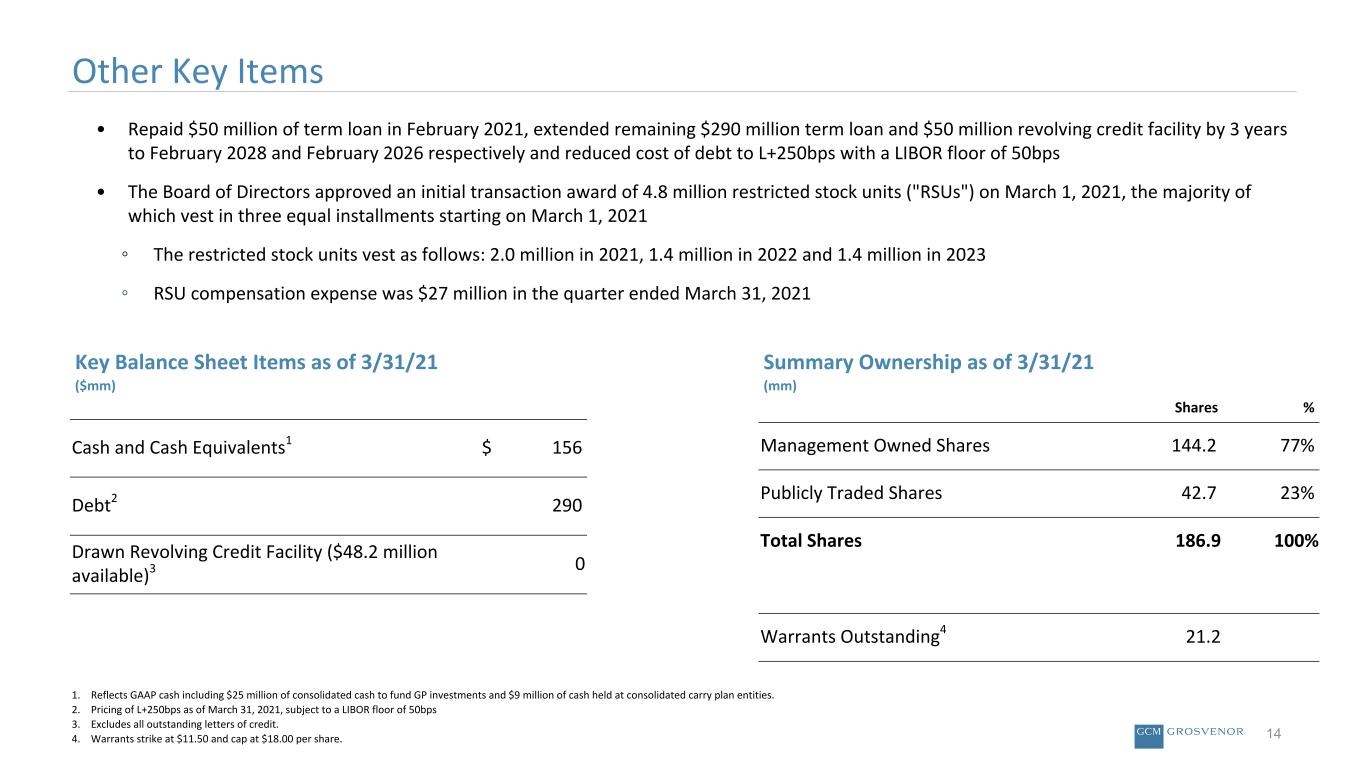Click the 23% ownership percentage
1365x768 pixels.
click(x=1298, y=493)
